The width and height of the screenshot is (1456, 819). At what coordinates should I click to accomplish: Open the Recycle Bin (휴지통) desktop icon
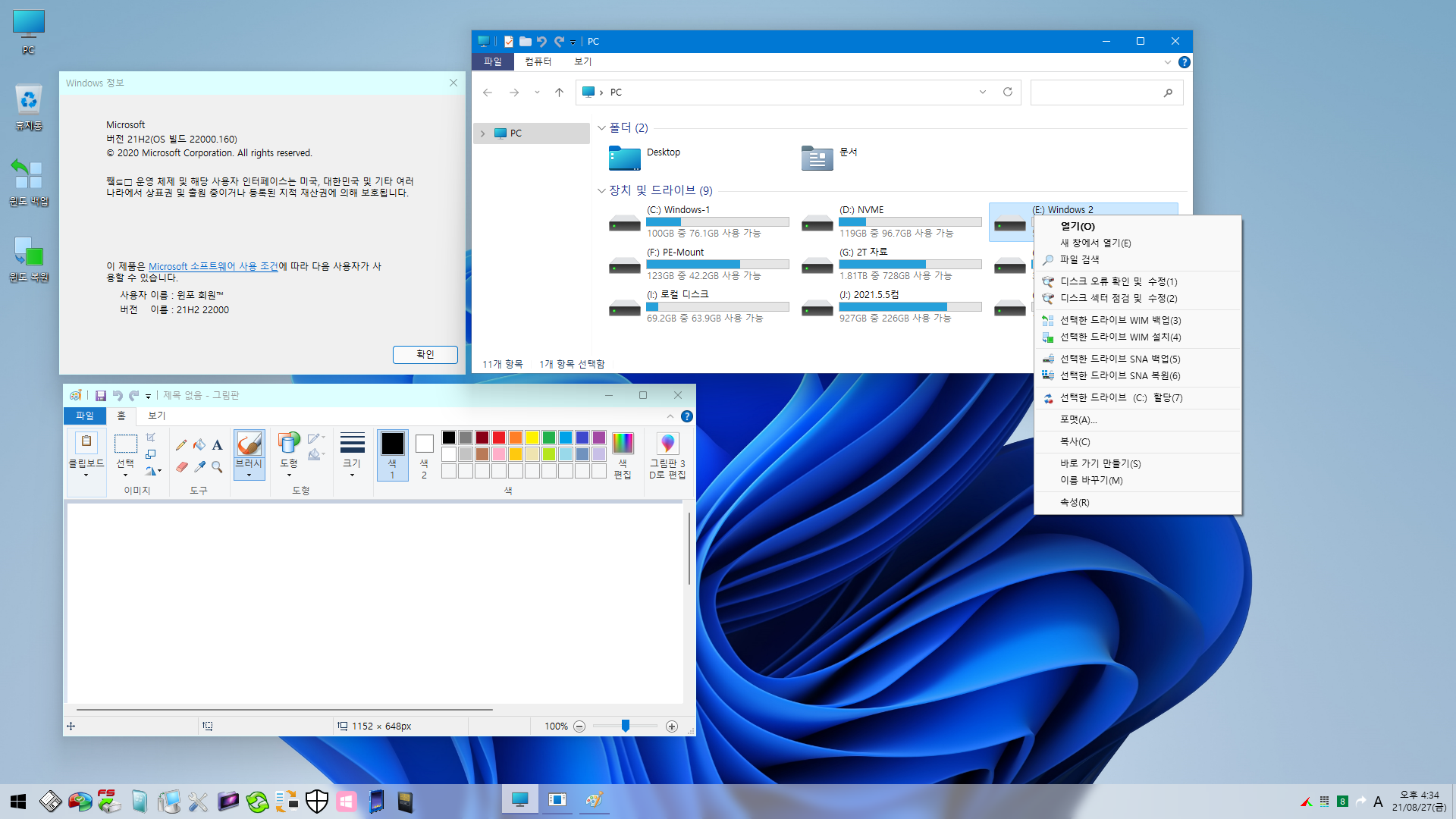point(28,106)
